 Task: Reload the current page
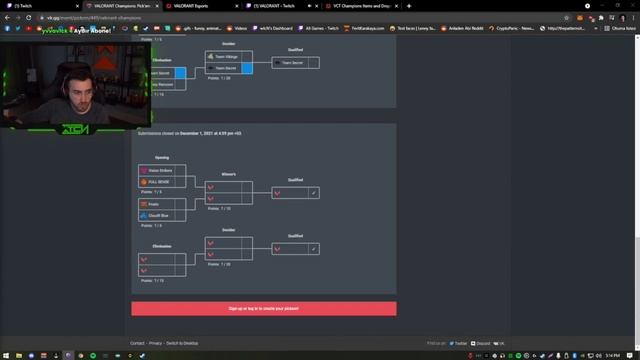tap(29, 18)
